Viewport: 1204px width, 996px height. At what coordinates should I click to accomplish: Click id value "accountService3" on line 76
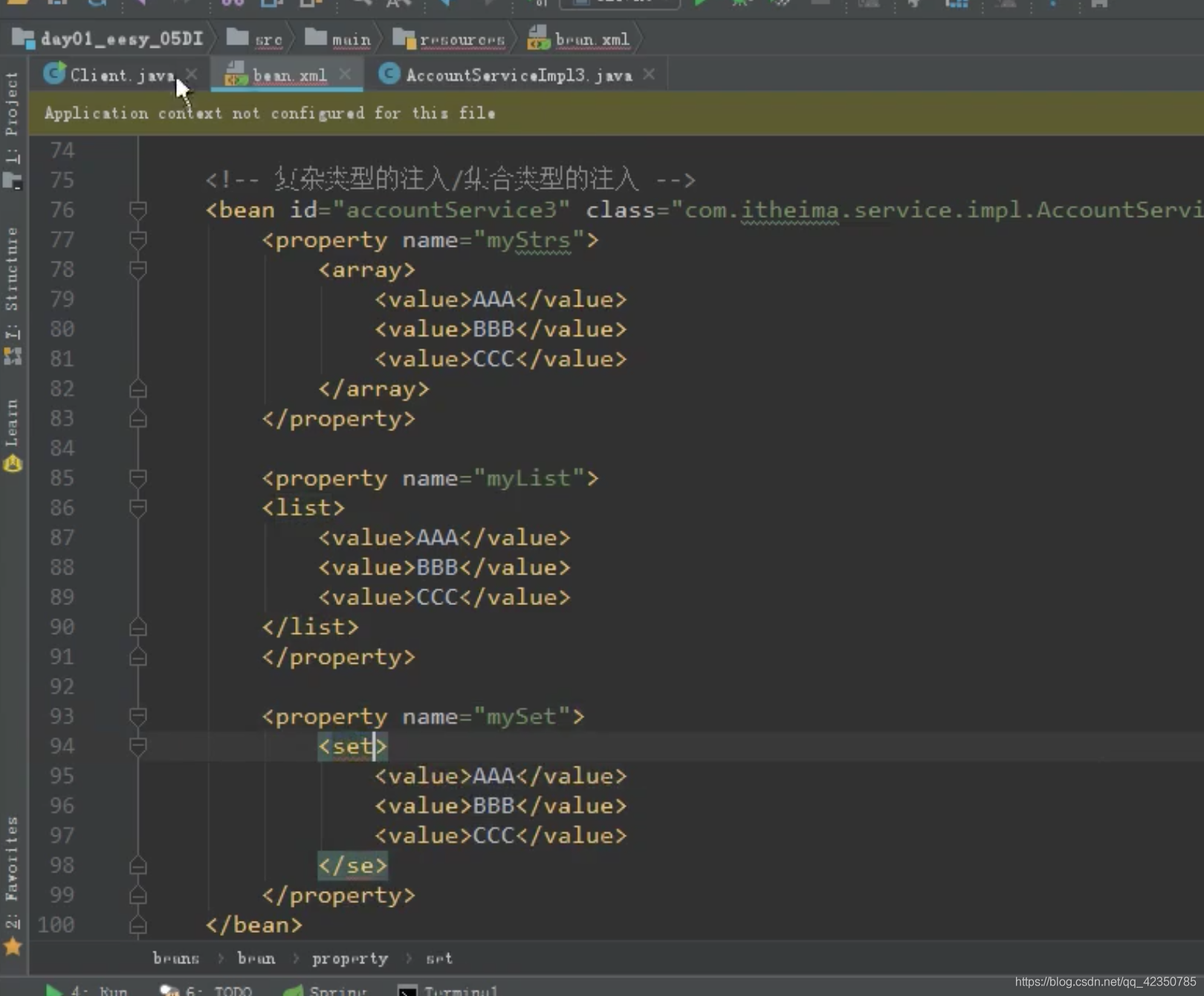(x=451, y=210)
